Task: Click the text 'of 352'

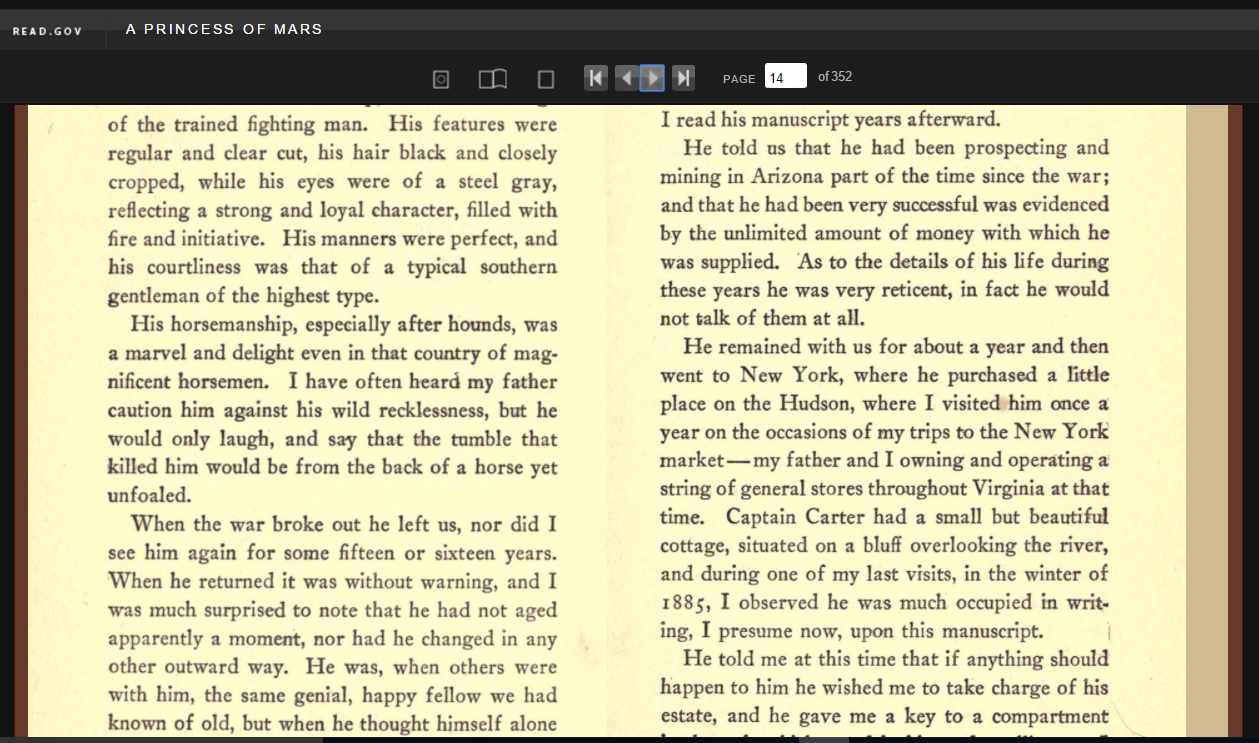Action: click(835, 76)
